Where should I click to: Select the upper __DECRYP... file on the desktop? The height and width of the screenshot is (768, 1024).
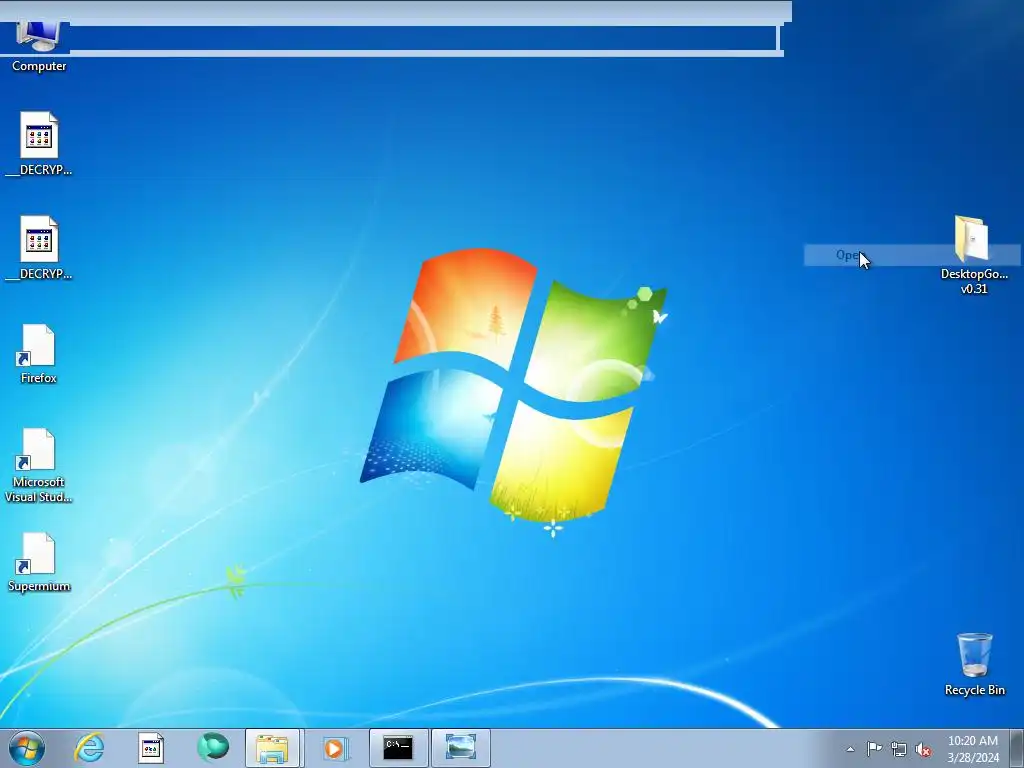pyautogui.click(x=39, y=144)
